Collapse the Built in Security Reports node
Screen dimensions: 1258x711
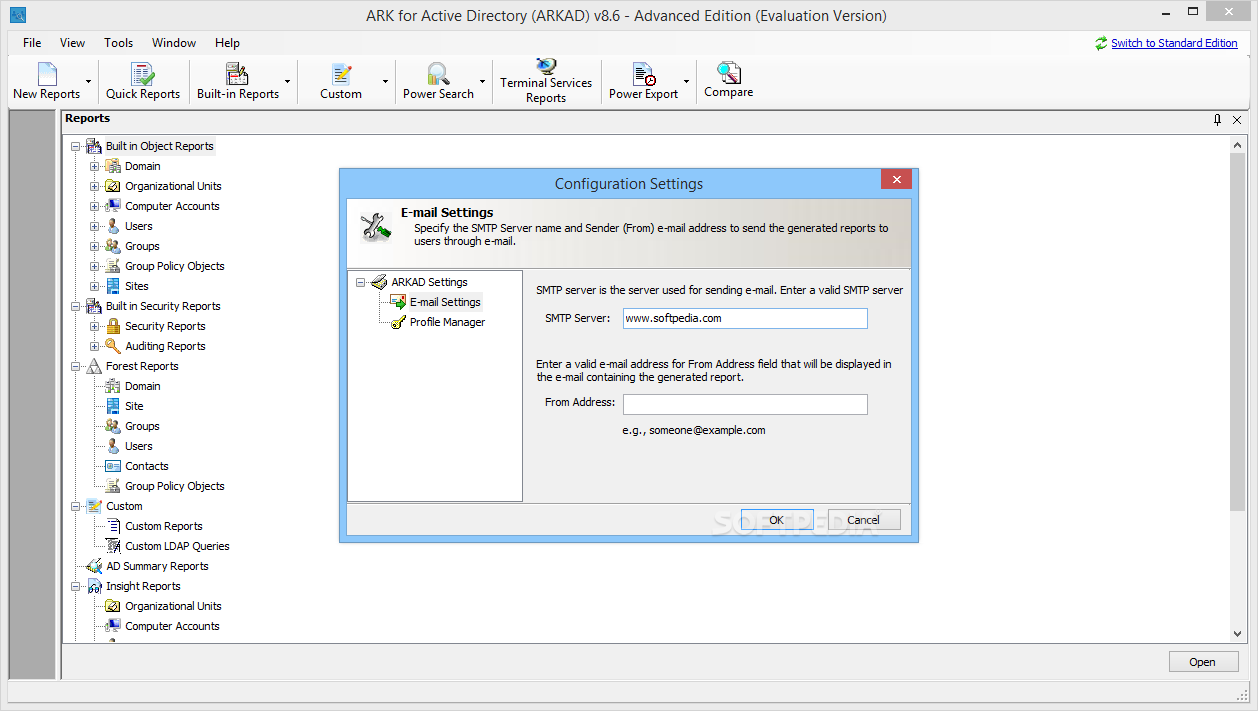click(x=75, y=306)
